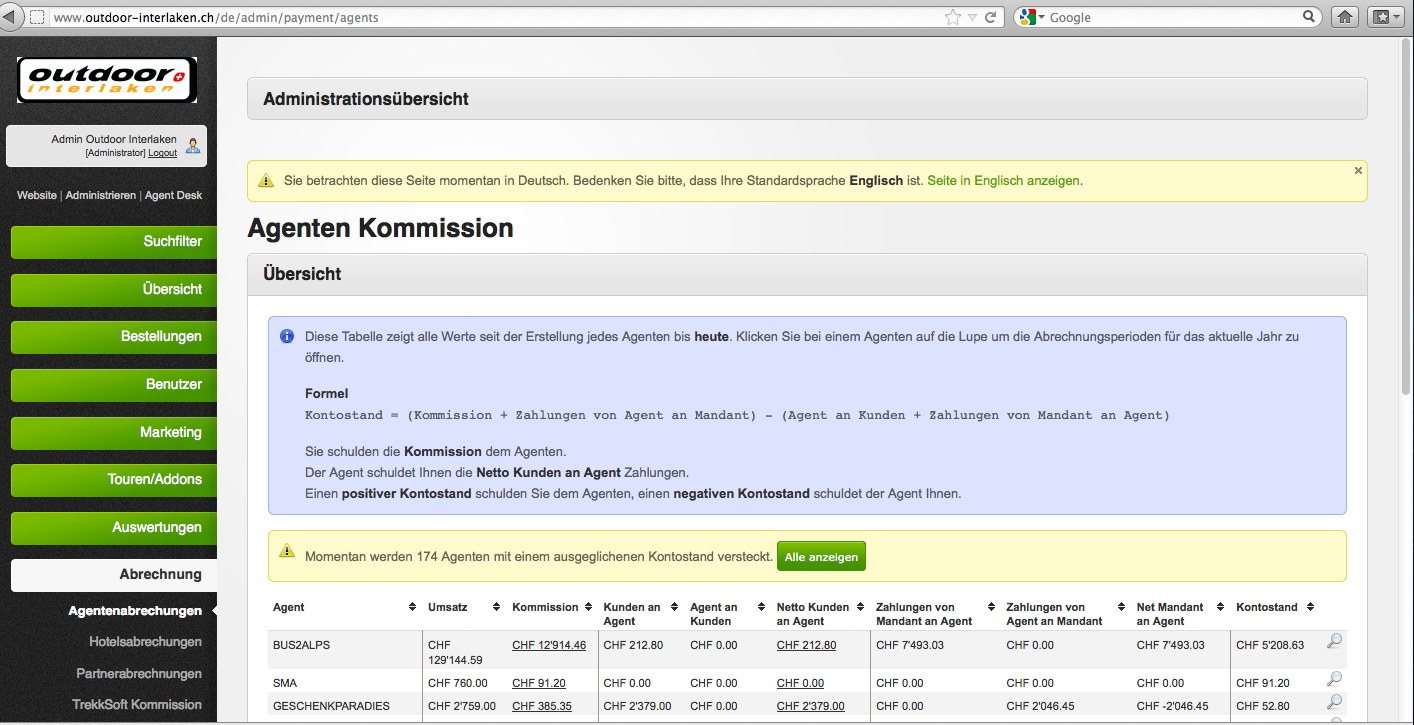The height and width of the screenshot is (725, 1414).
Task: Click the Logout link
Action: point(162,153)
